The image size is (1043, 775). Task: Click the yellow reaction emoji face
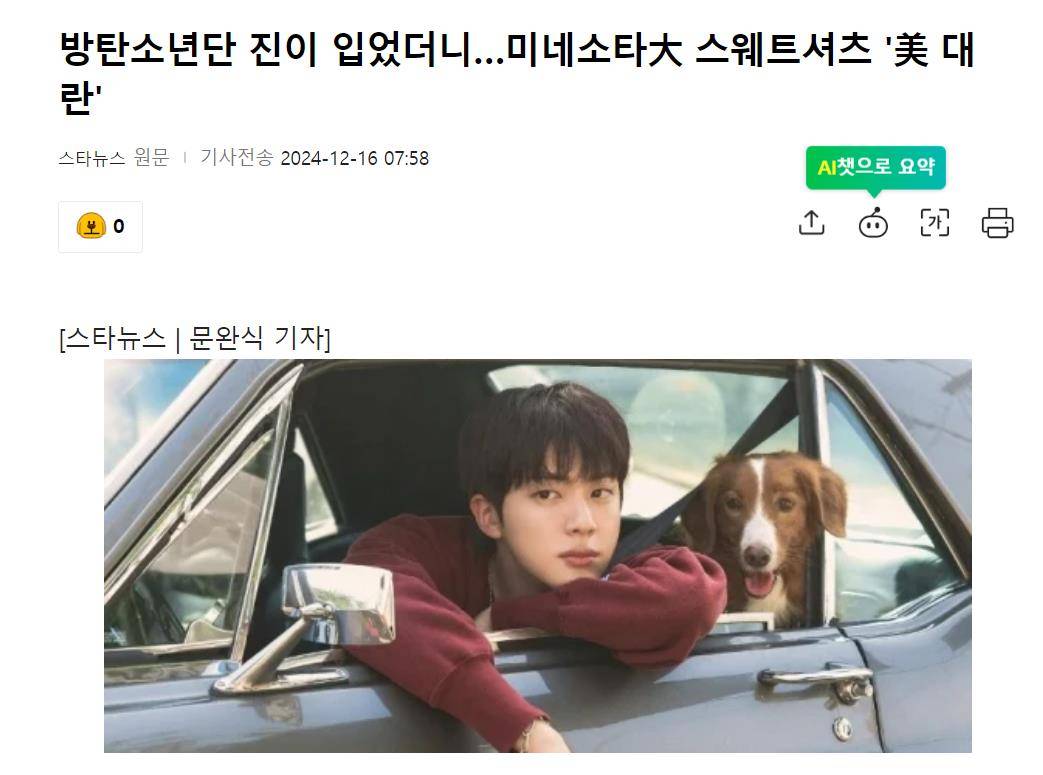(x=91, y=226)
